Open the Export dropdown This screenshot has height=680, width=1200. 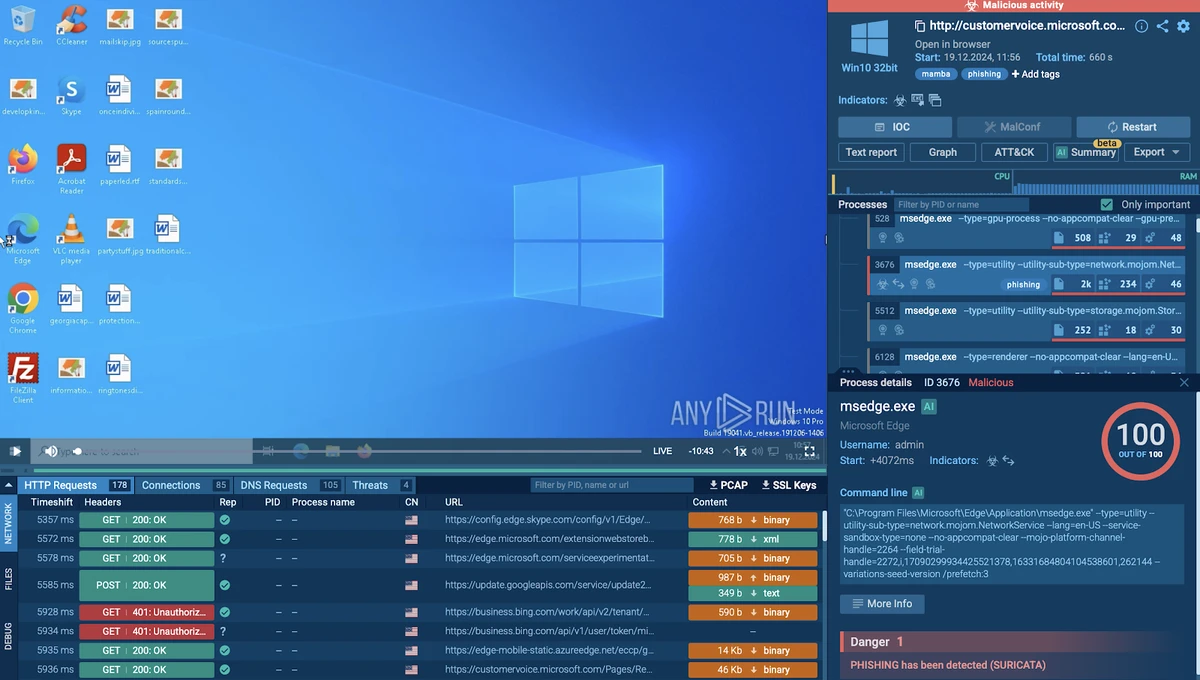[x=1156, y=152]
